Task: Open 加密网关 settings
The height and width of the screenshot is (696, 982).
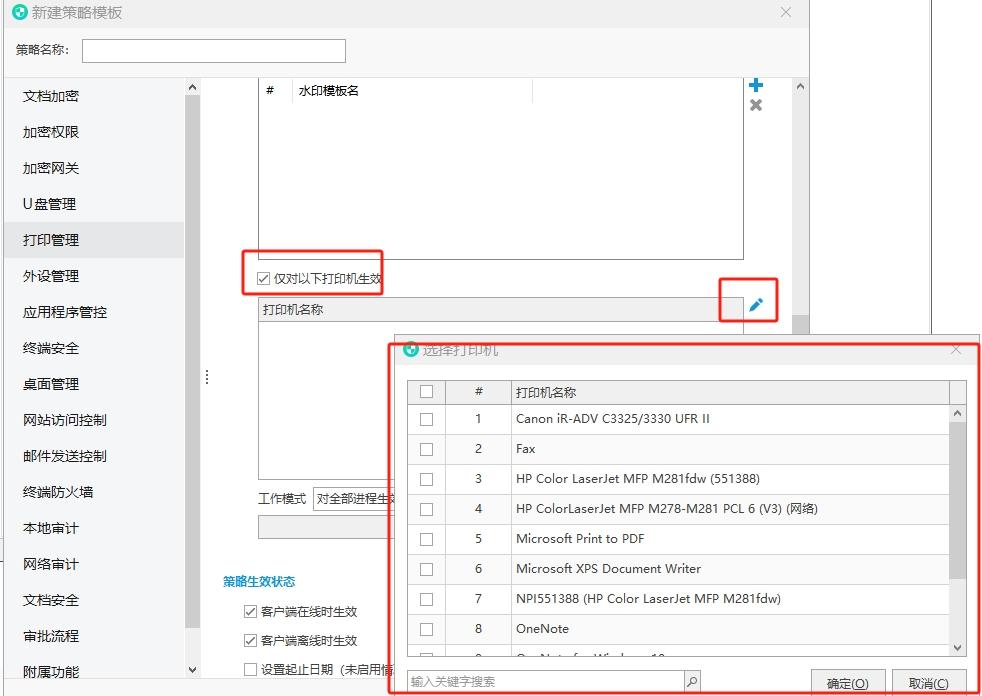Action: (x=51, y=168)
